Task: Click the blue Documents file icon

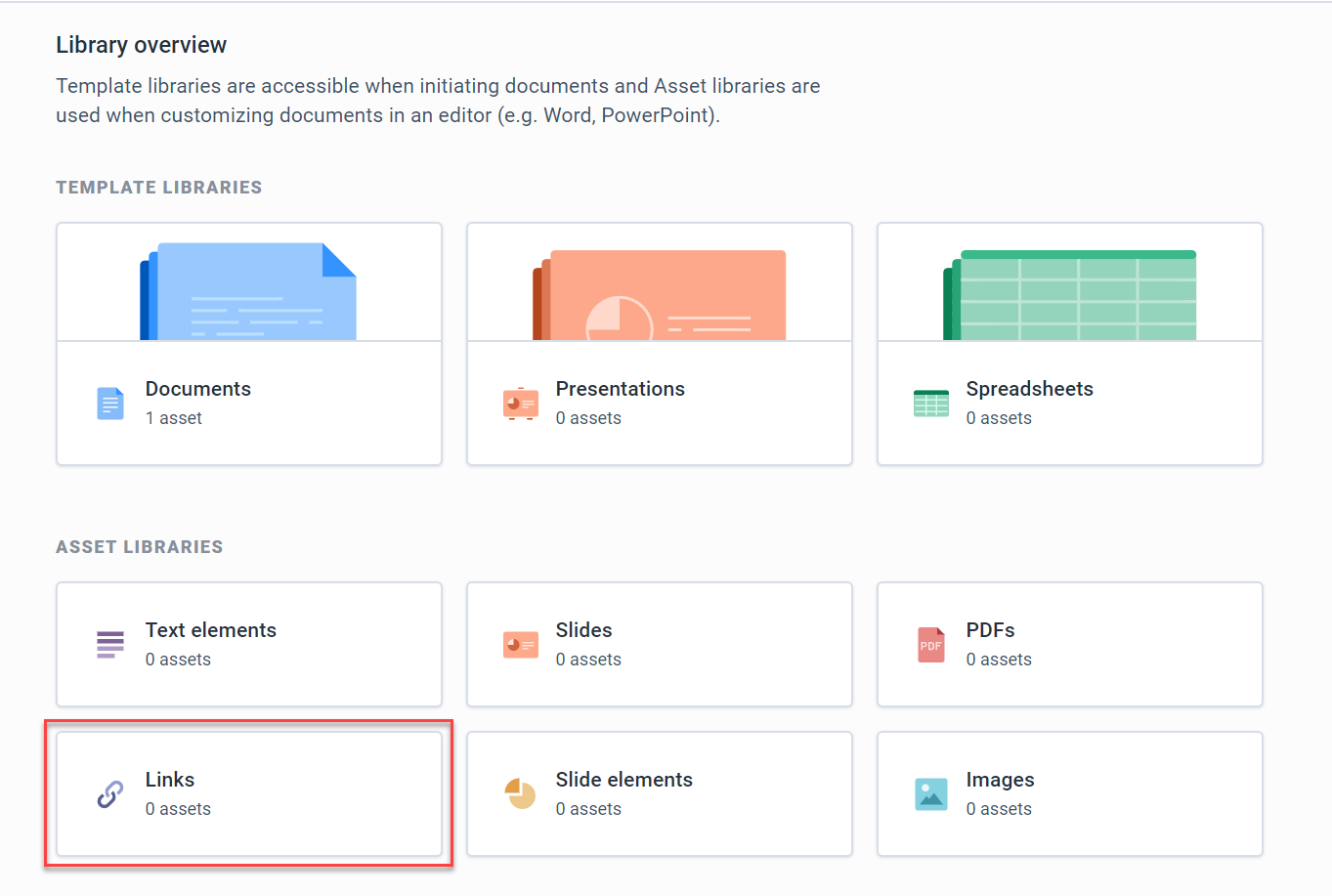Action: [x=110, y=404]
